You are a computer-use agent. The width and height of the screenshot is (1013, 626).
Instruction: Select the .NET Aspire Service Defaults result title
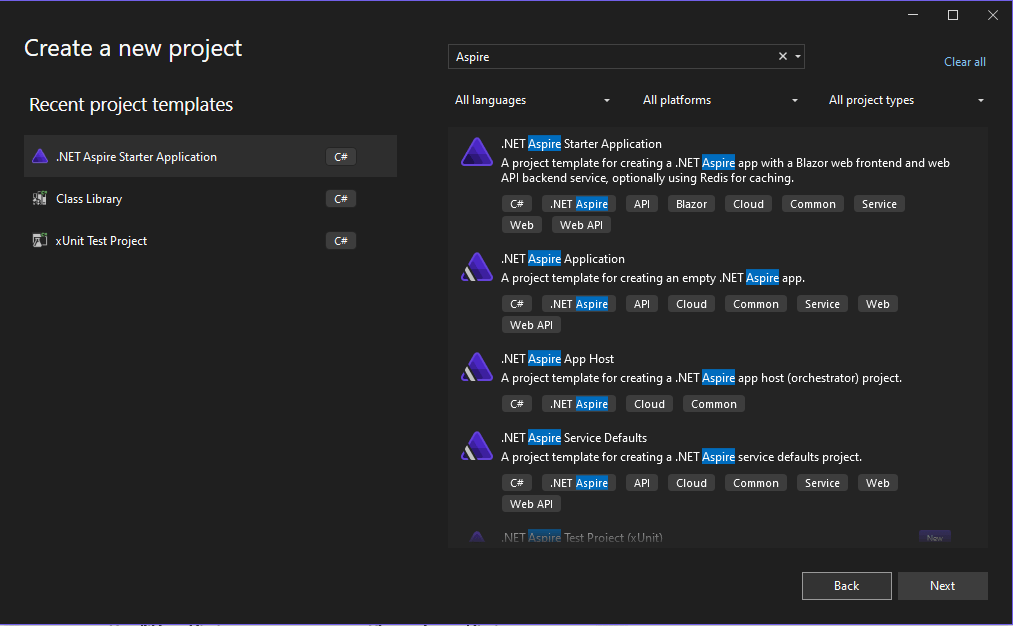coord(574,438)
